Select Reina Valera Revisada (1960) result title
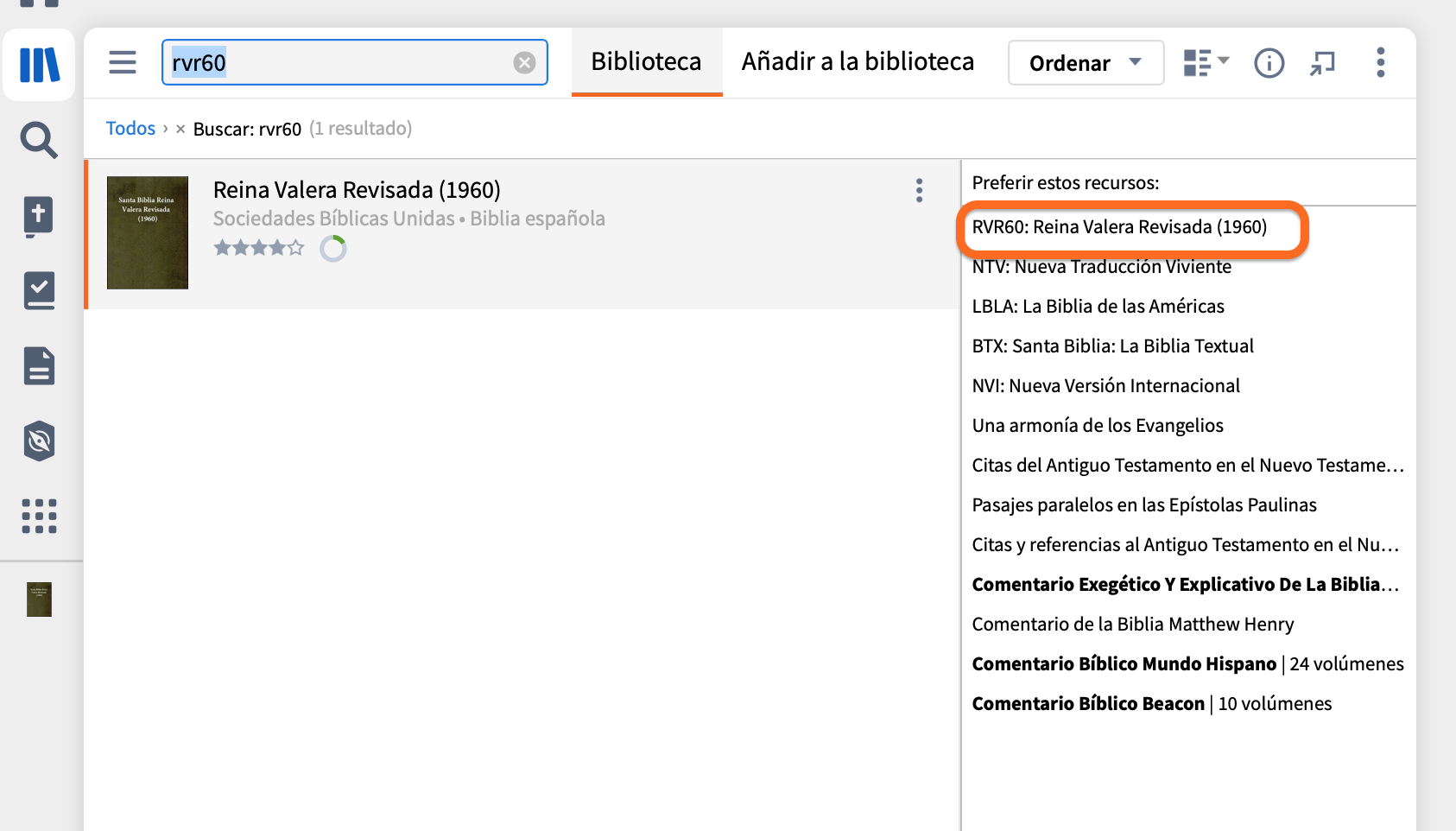The height and width of the screenshot is (831, 1456). click(357, 189)
